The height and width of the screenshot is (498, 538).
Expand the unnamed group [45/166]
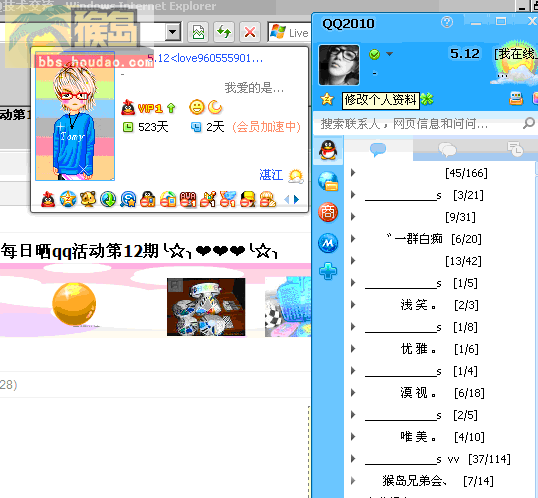[x=353, y=173]
